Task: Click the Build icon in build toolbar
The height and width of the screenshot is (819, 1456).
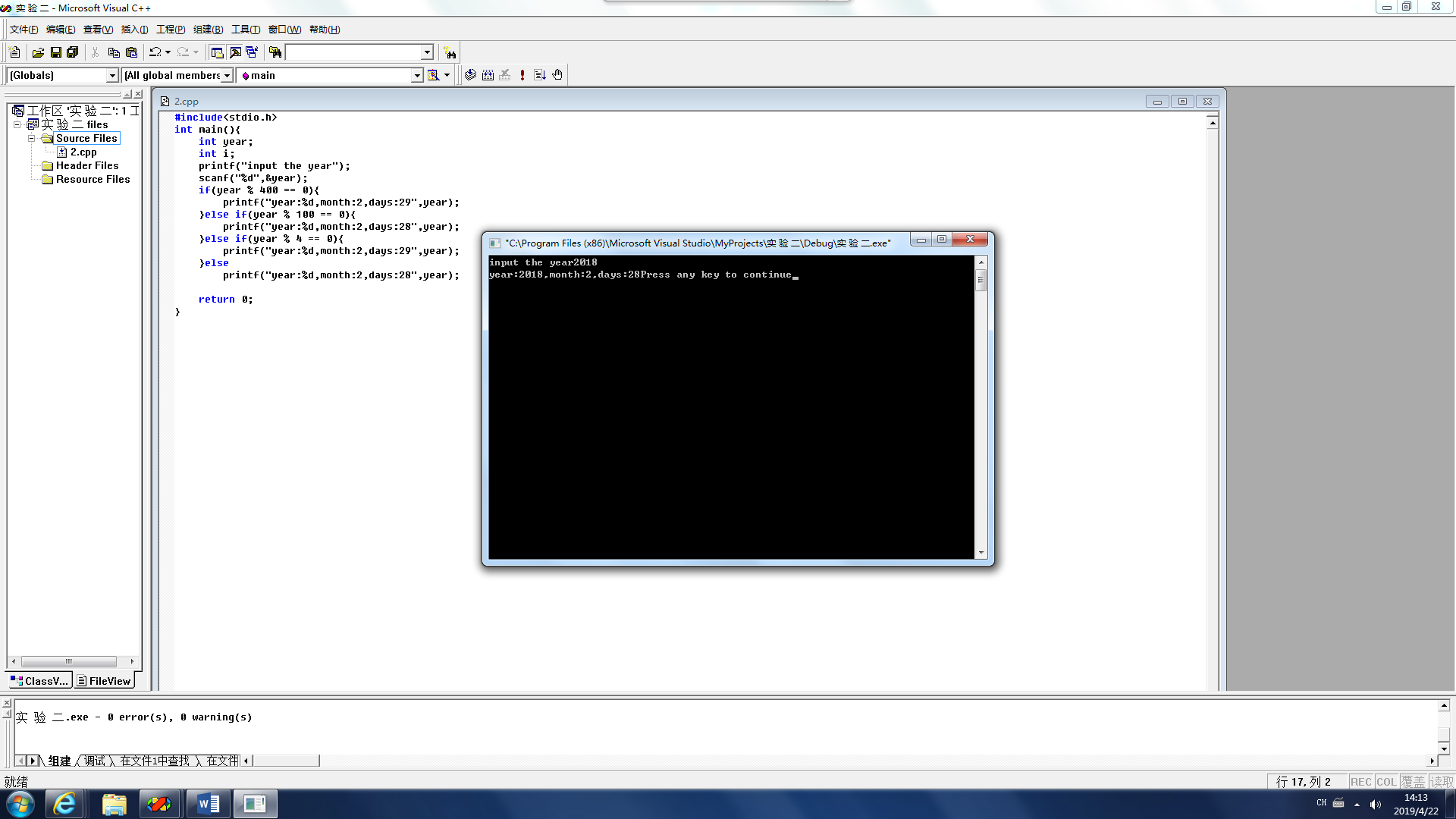Action: [488, 75]
